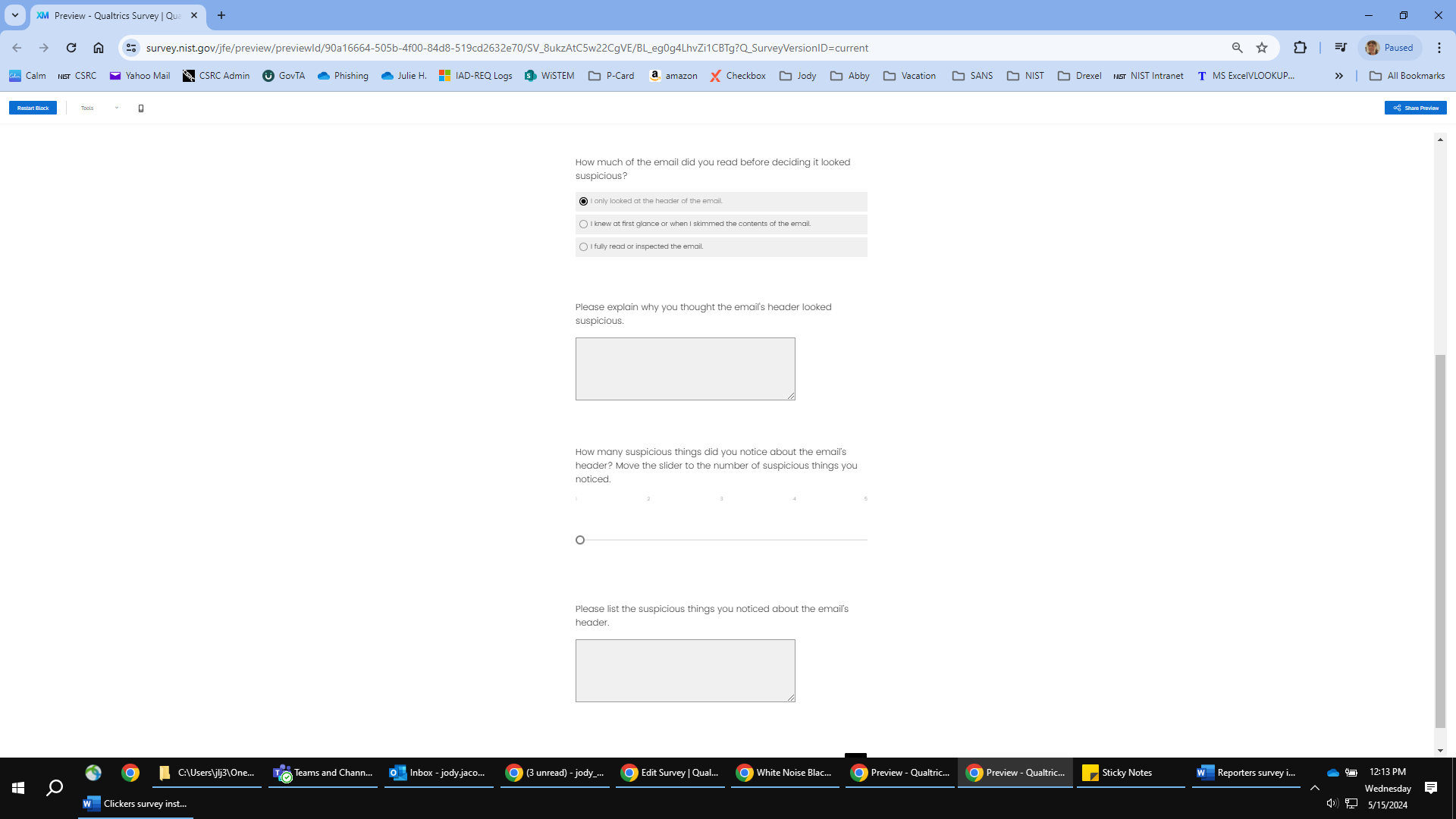The width and height of the screenshot is (1456, 819).
Task: Expand the hidden bookmarks chevron
Action: pos(1339,76)
